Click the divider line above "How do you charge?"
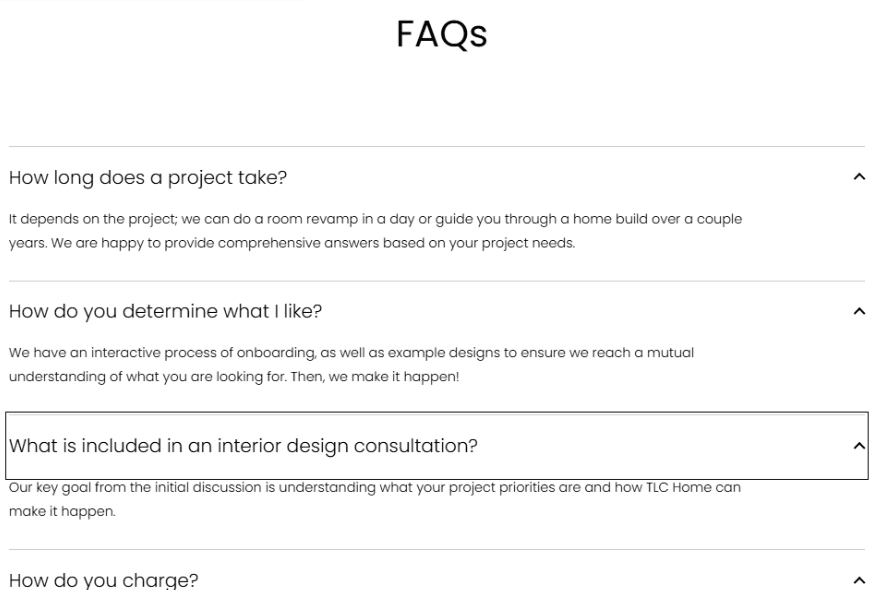Viewport: 875px width, 606px height. pos(437,549)
